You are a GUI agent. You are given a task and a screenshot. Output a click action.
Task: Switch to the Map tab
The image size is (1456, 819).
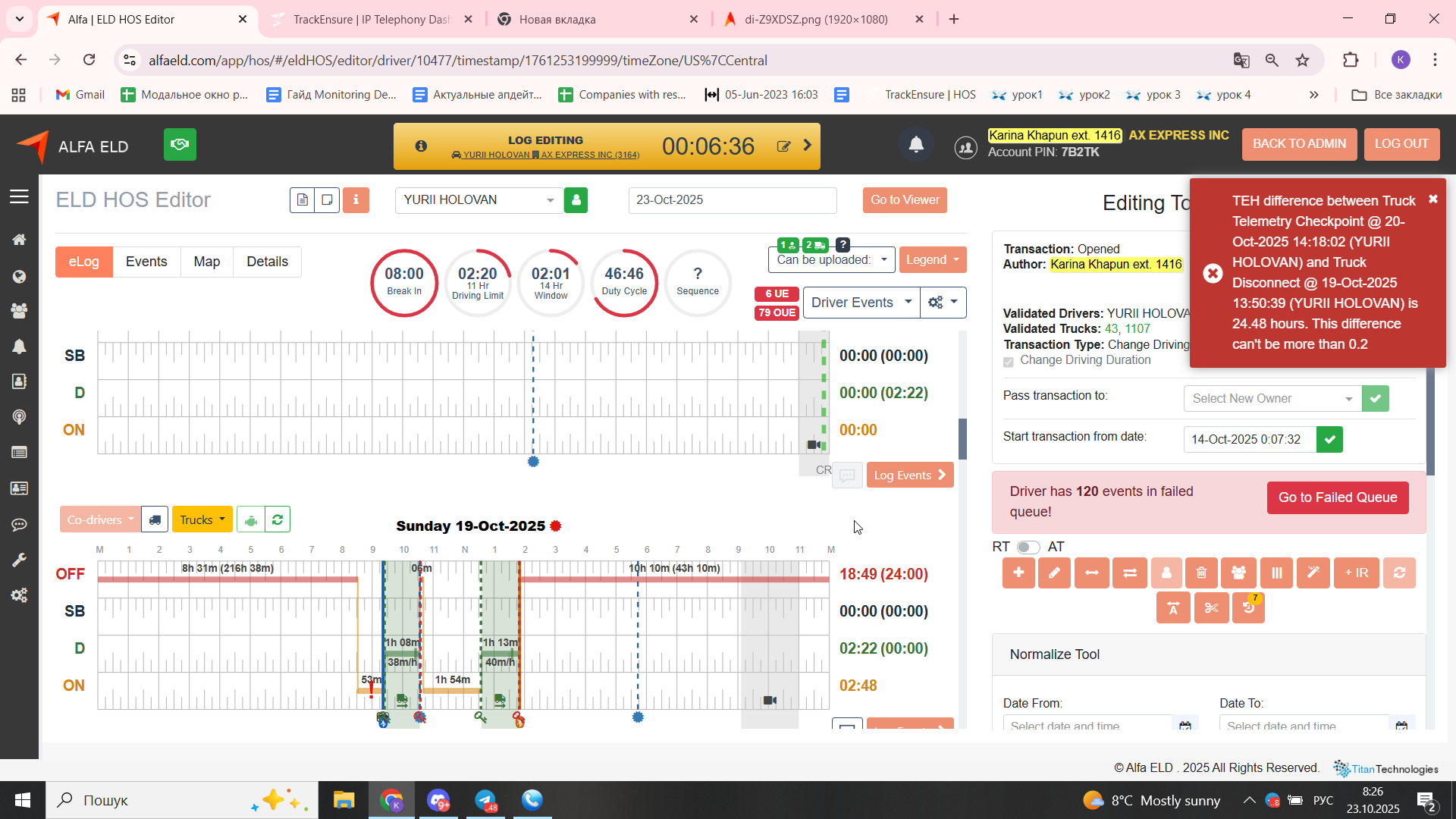(x=206, y=262)
